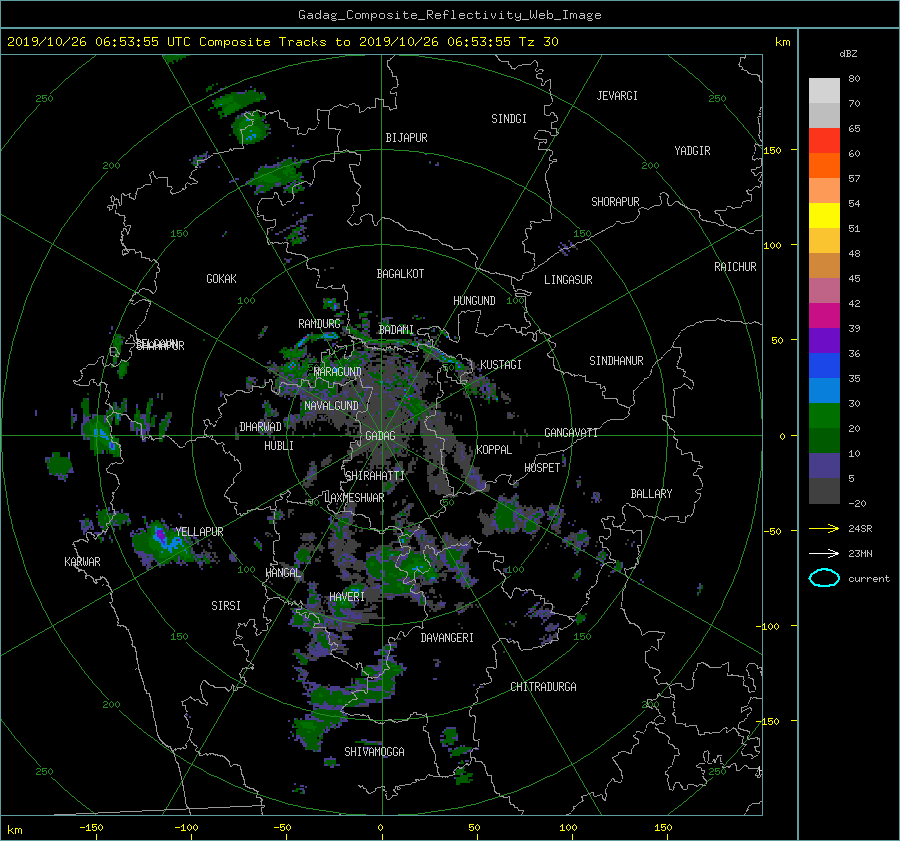Click the cyan current-track ellipse icon
Viewport: 900px width, 841px height.
click(x=824, y=578)
